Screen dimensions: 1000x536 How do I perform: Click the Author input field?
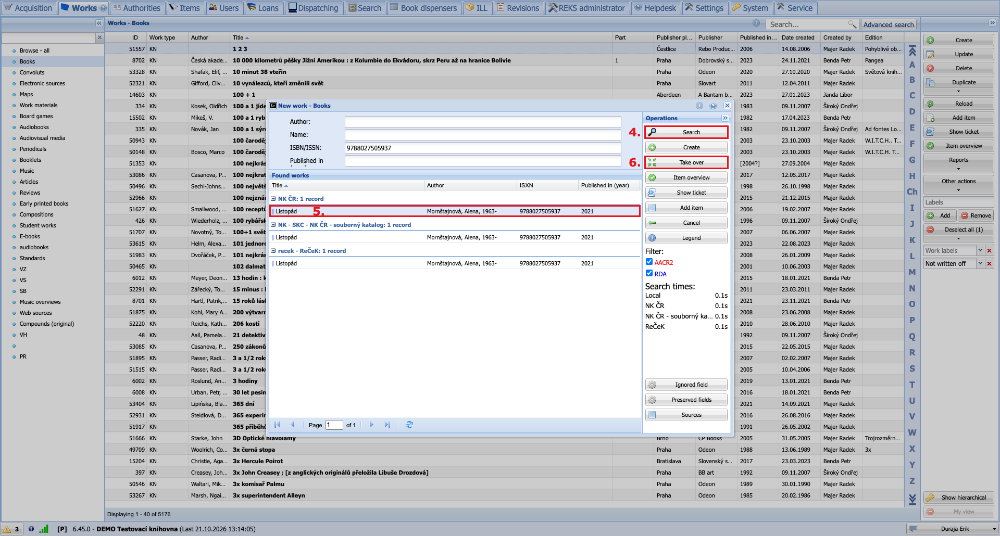[x=483, y=122]
